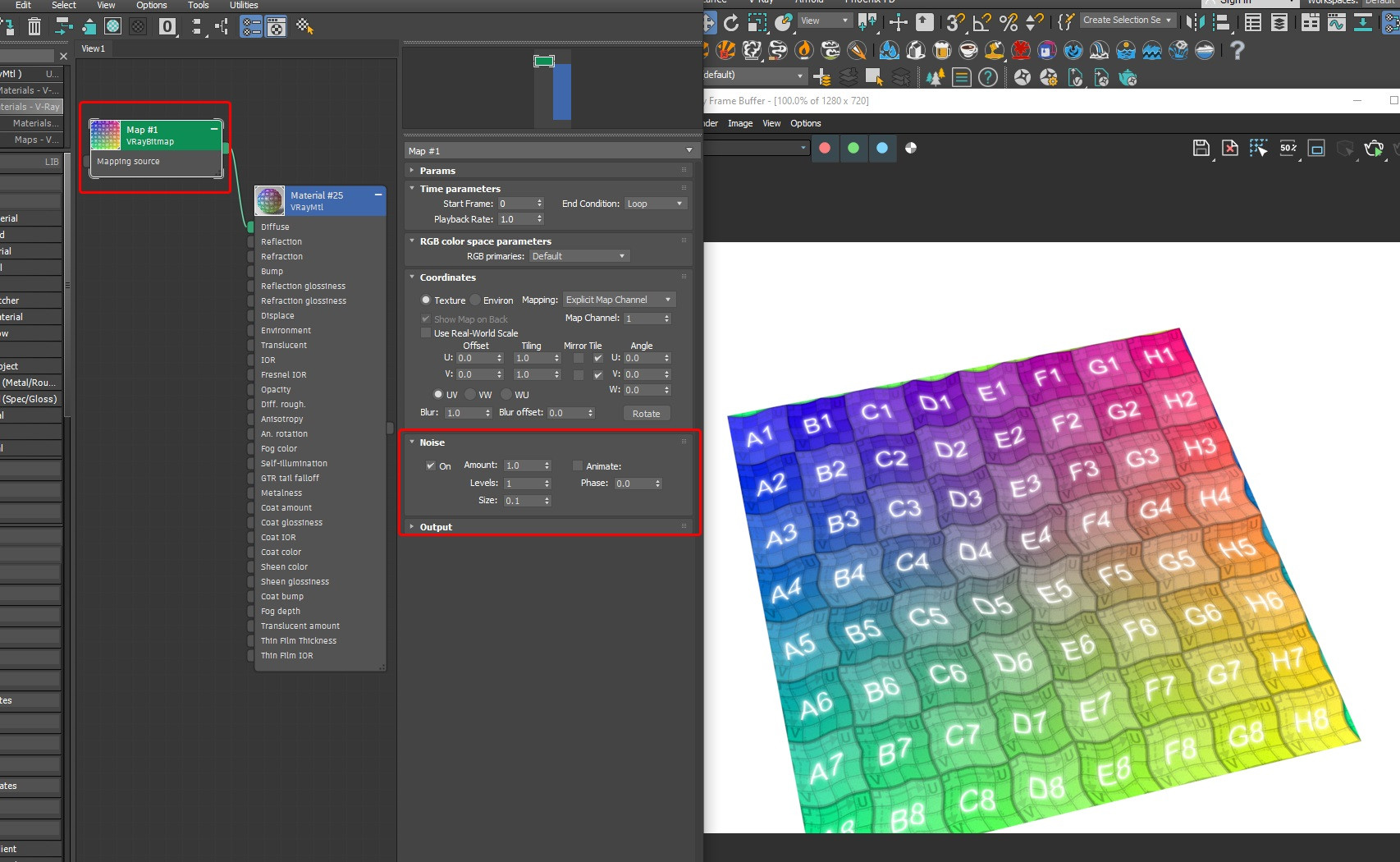The image size is (1400, 862).
Task: Toggle the Parameter Editor panel icon
Action: [277, 27]
